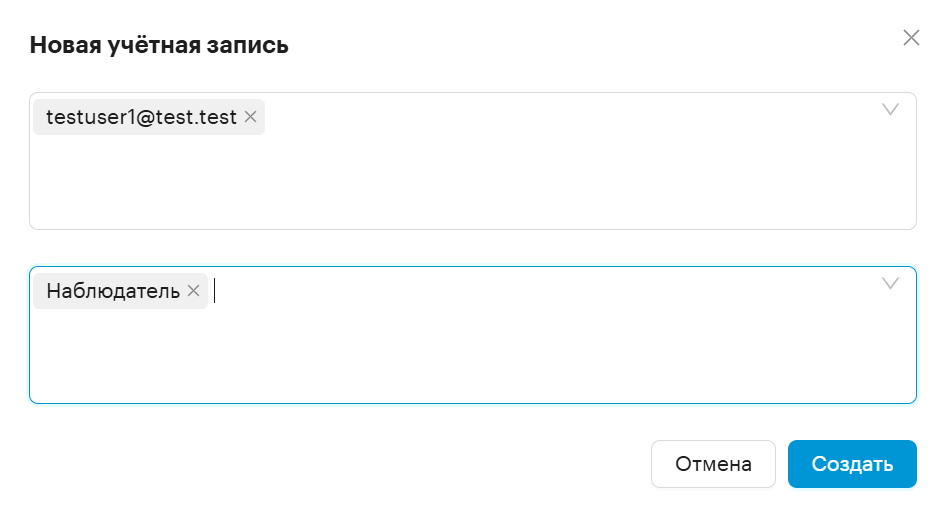Click blank space beneath the email tag
Image resolution: width=943 pixels, height=512 pixels.
coord(149,180)
